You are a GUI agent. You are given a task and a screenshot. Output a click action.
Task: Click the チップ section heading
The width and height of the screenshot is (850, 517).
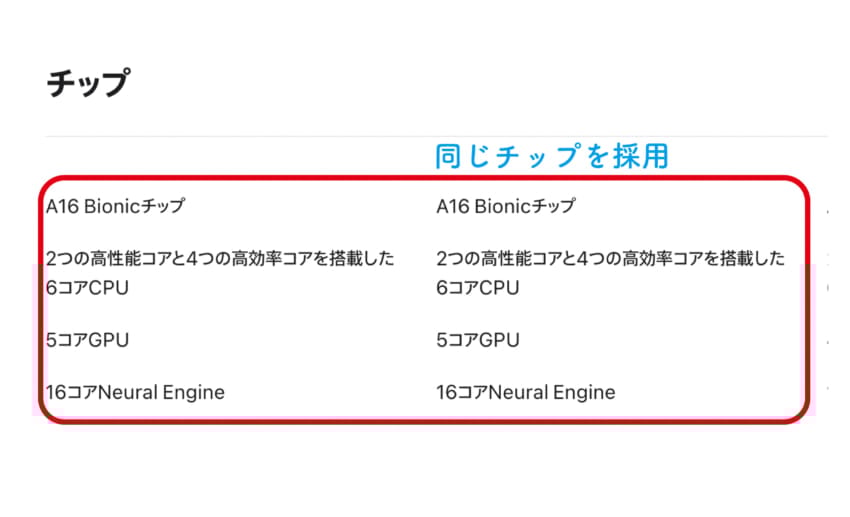pyautogui.click(x=88, y=83)
